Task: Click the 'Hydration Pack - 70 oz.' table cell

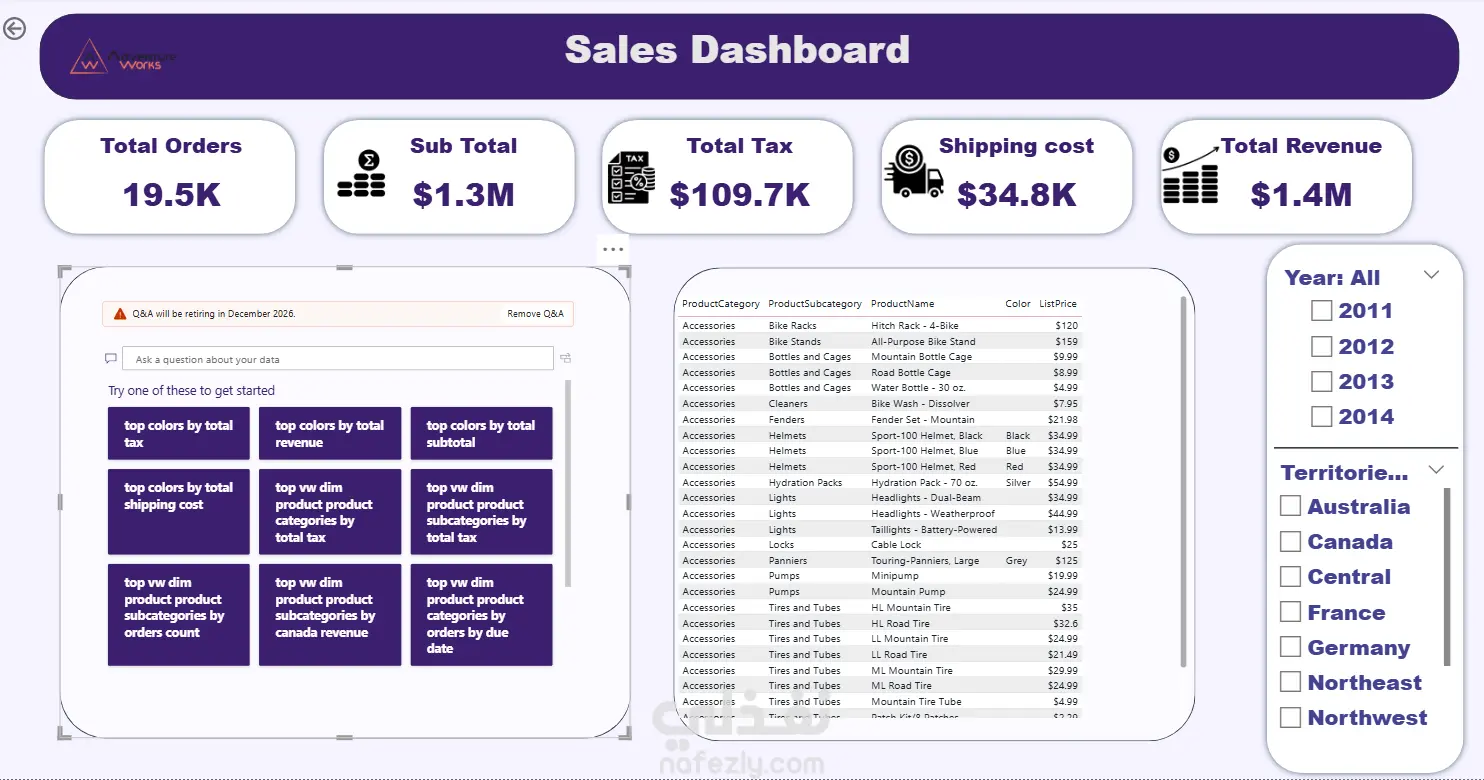Action: [x=923, y=483]
